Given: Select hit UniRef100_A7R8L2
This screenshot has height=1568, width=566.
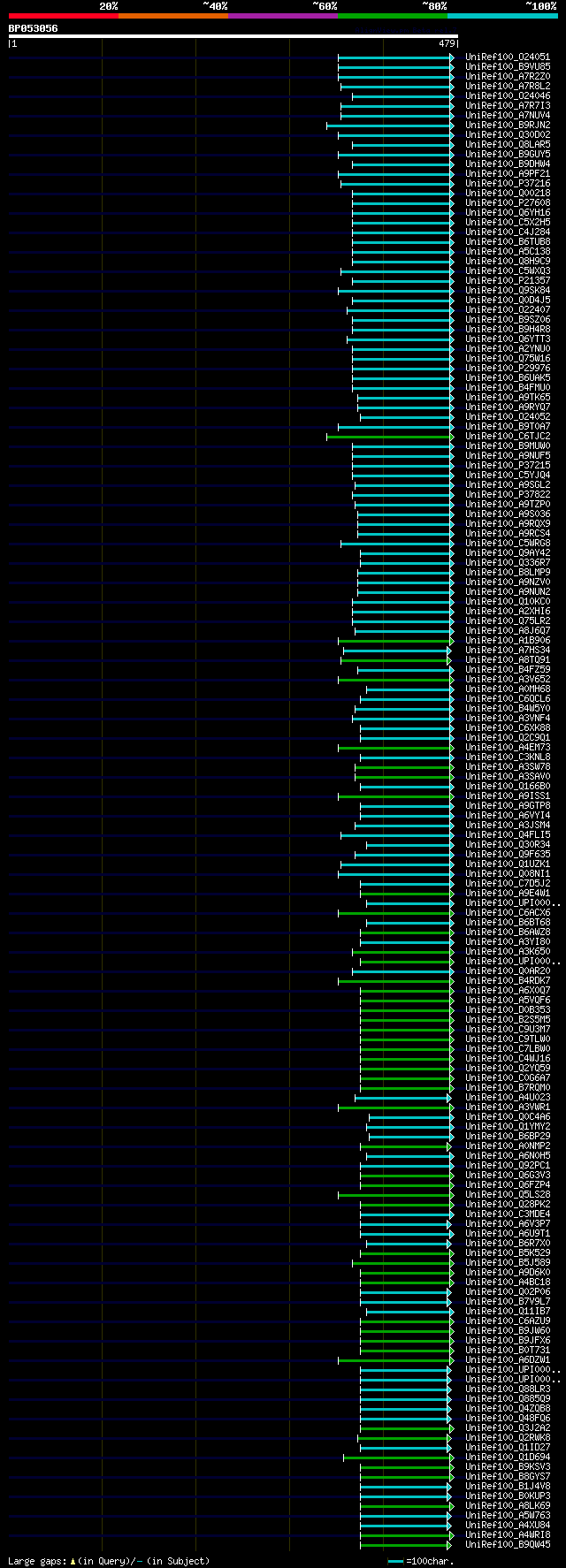Looking at the screenshot, I should click(x=508, y=86).
